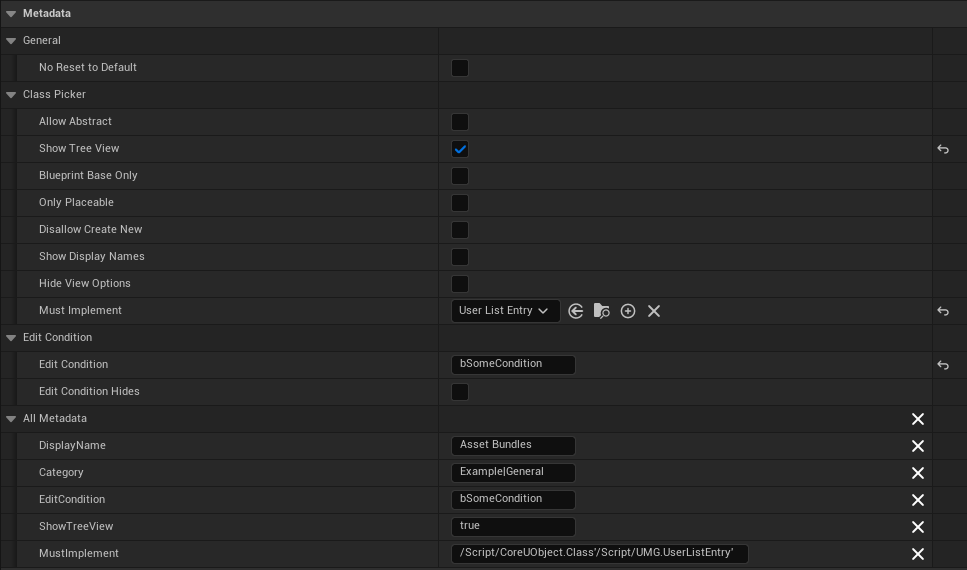This screenshot has width=967, height=570.
Task: Collapse the General category
Action: tap(11, 41)
